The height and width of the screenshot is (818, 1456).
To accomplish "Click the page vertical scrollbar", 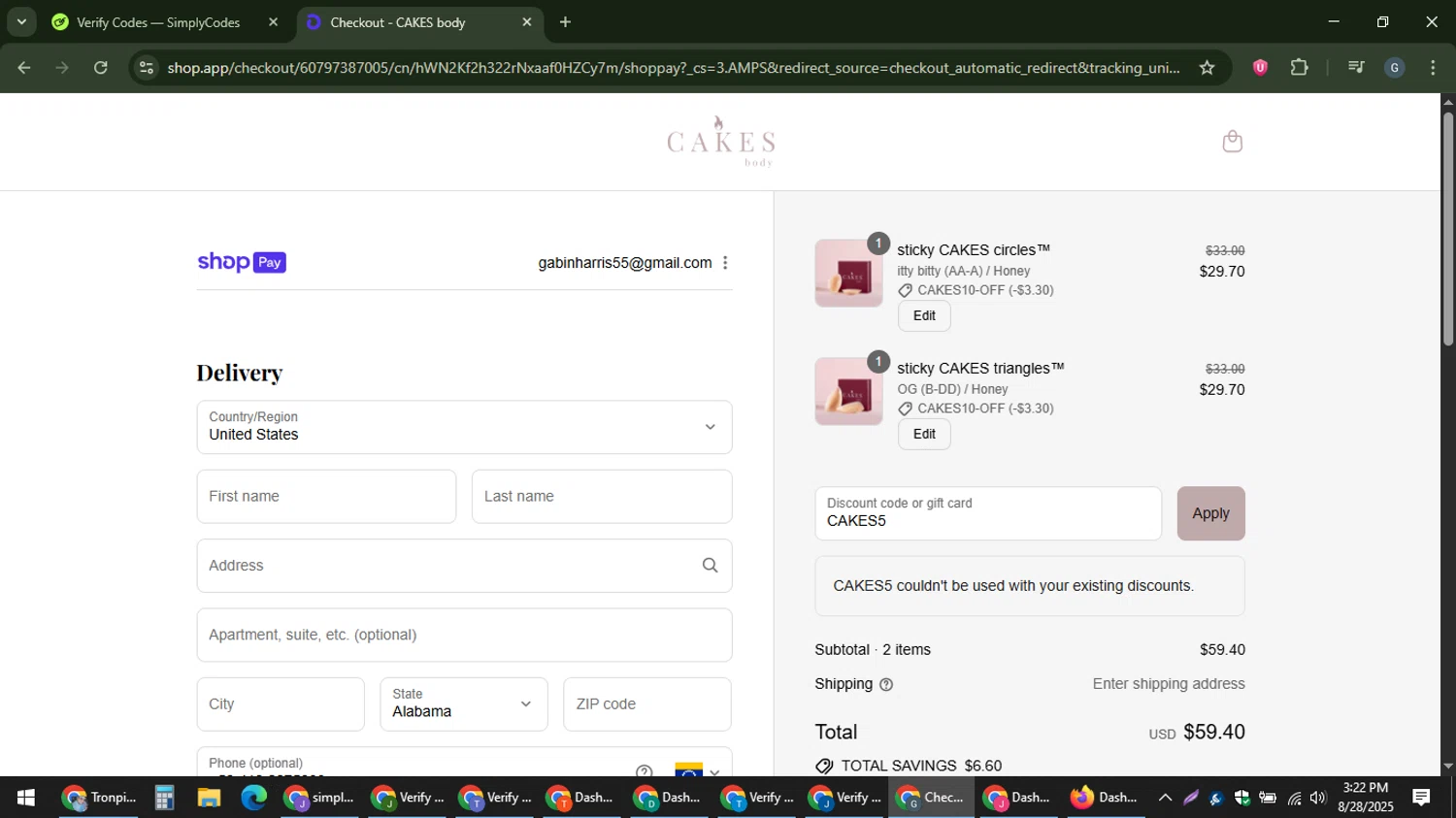I will [x=1447, y=229].
